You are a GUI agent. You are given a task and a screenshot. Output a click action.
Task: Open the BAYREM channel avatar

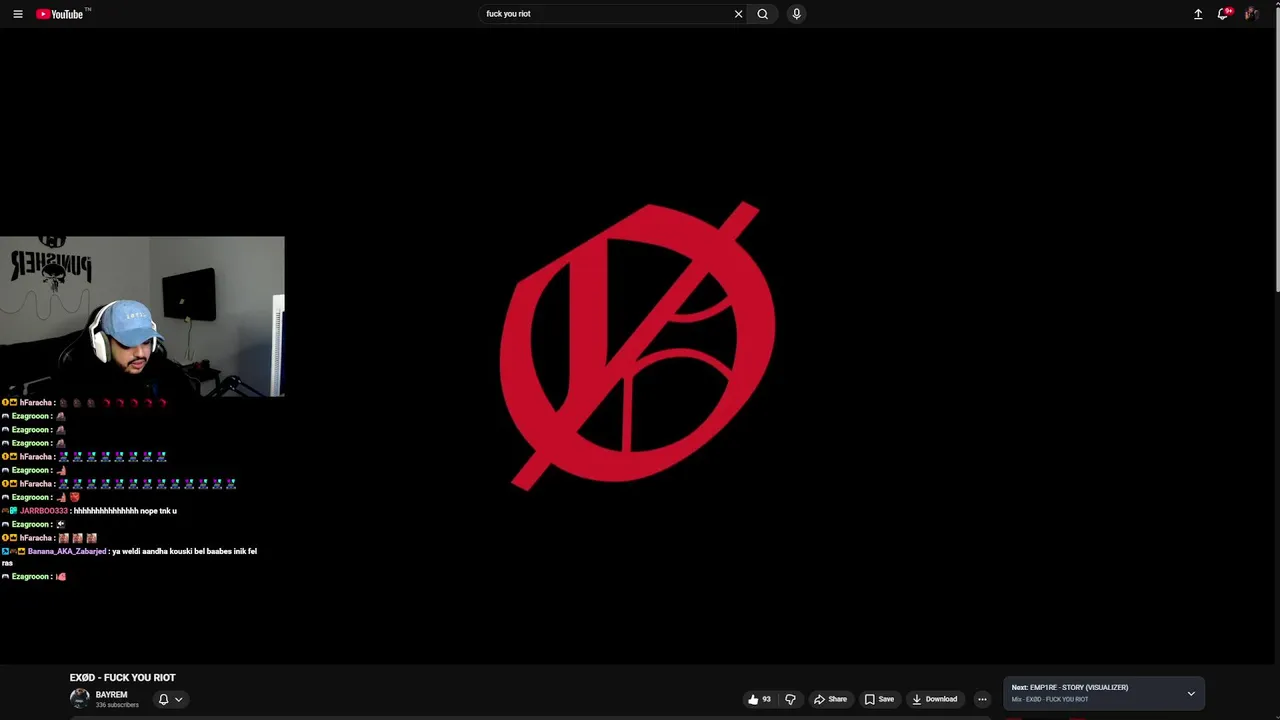tap(79, 698)
